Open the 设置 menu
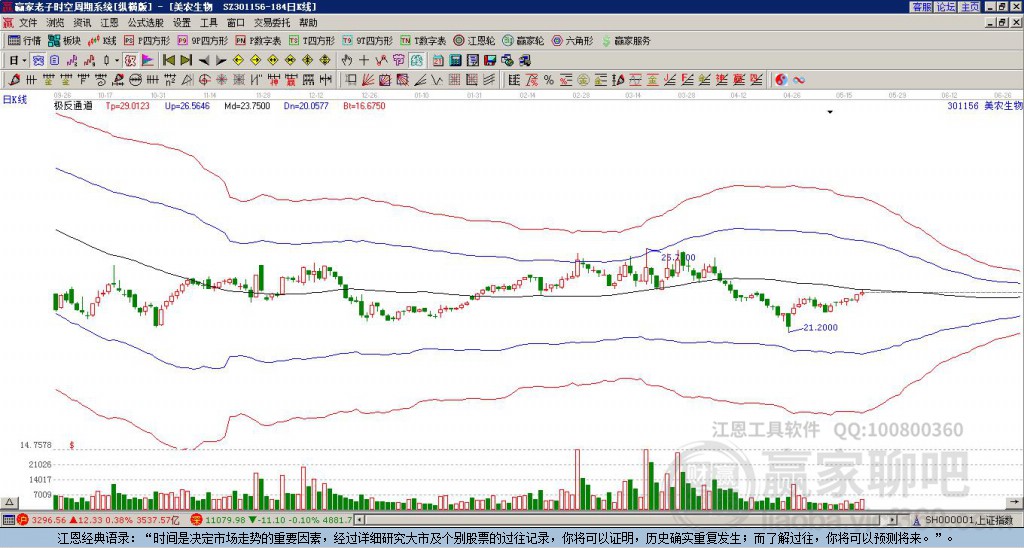This screenshot has height=548, width=1024. tap(182, 23)
